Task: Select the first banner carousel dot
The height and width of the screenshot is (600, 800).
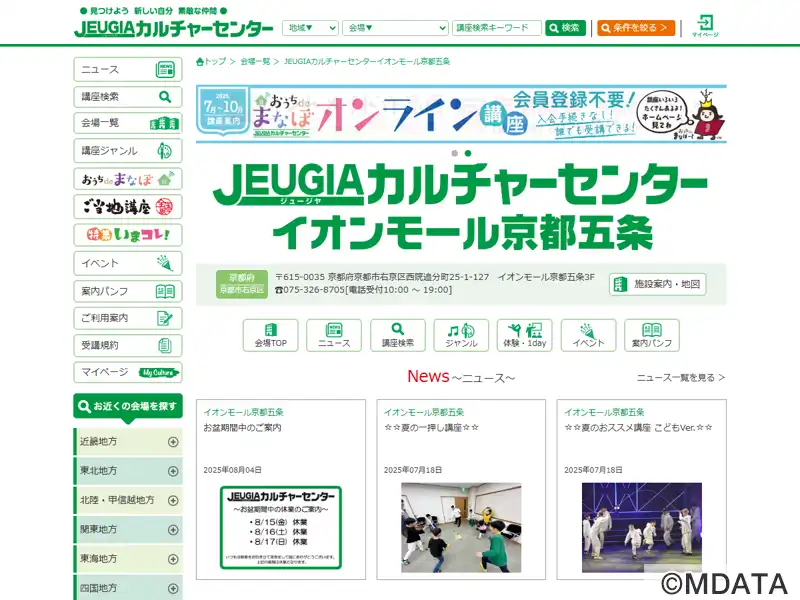Action: click(x=455, y=153)
